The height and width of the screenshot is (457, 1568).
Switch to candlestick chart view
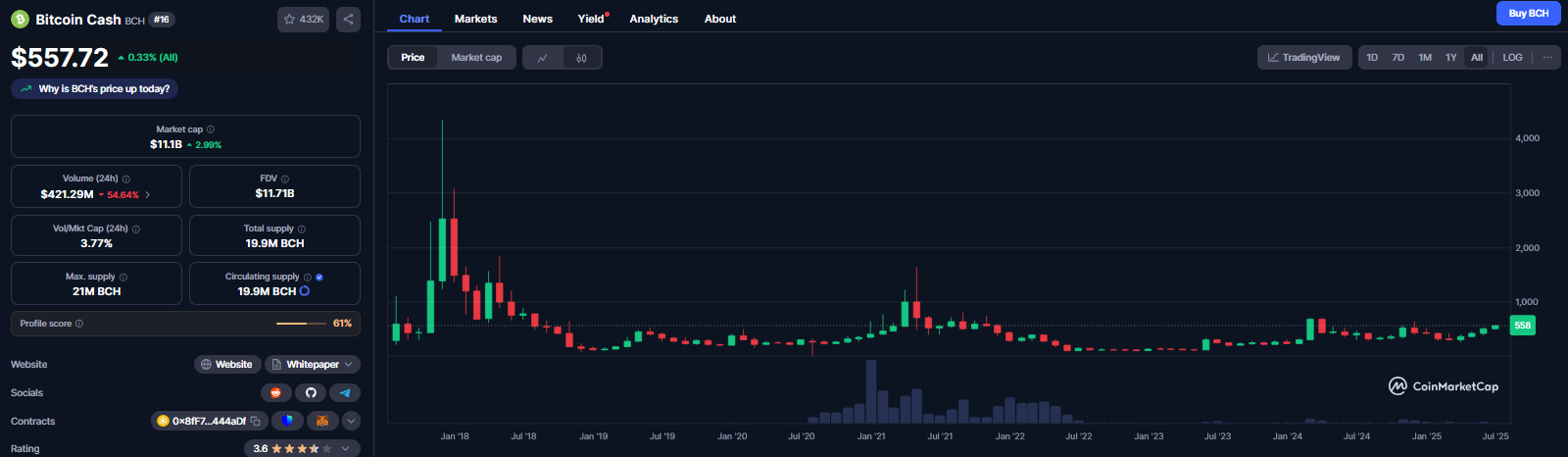[x=582, y=58]
